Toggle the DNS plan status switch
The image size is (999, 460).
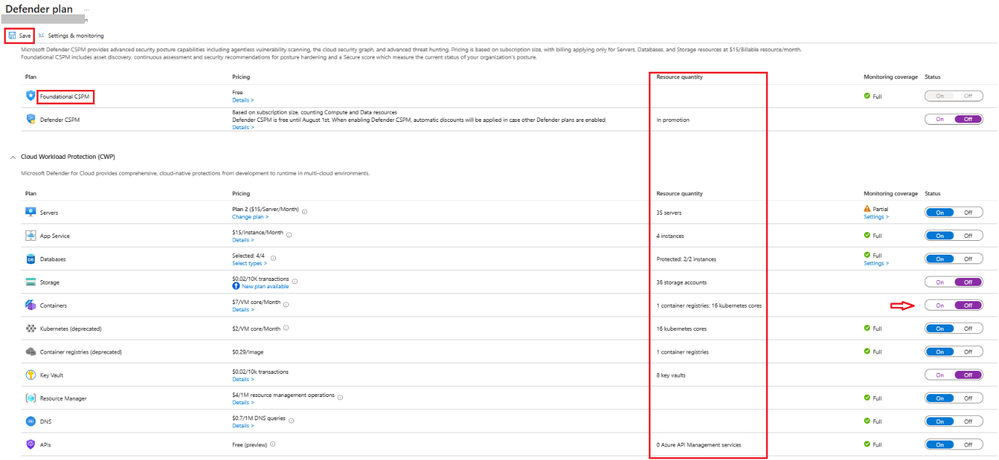pos(953,421)
